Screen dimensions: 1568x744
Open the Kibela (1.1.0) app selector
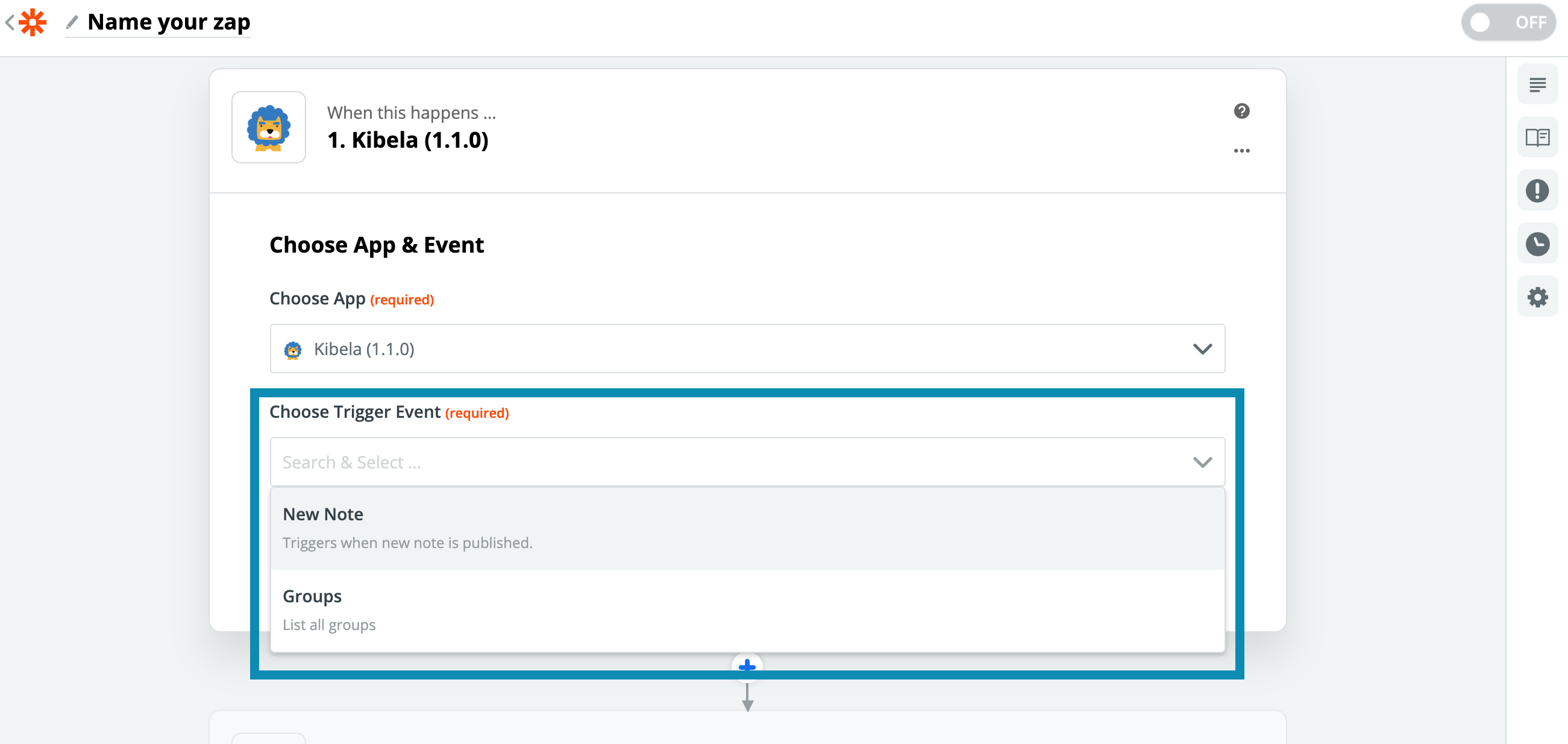730,349
